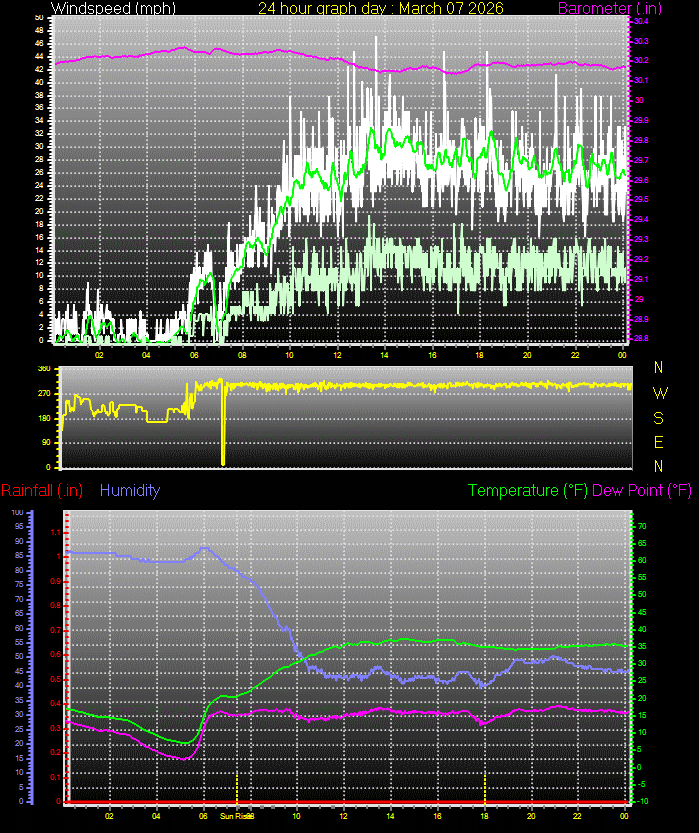Click the "W" compass direction letter
The height and width of the screenshot is (833, 699).
point(659,392)
